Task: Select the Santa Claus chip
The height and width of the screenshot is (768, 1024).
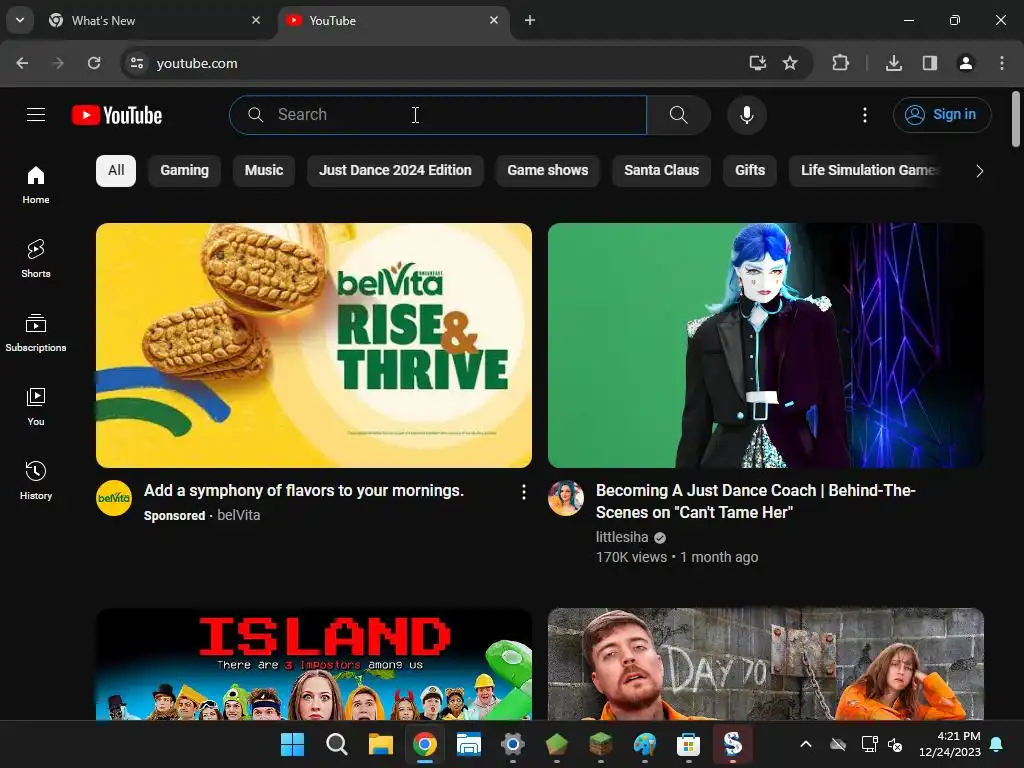Action: click(x=662, y=170)
